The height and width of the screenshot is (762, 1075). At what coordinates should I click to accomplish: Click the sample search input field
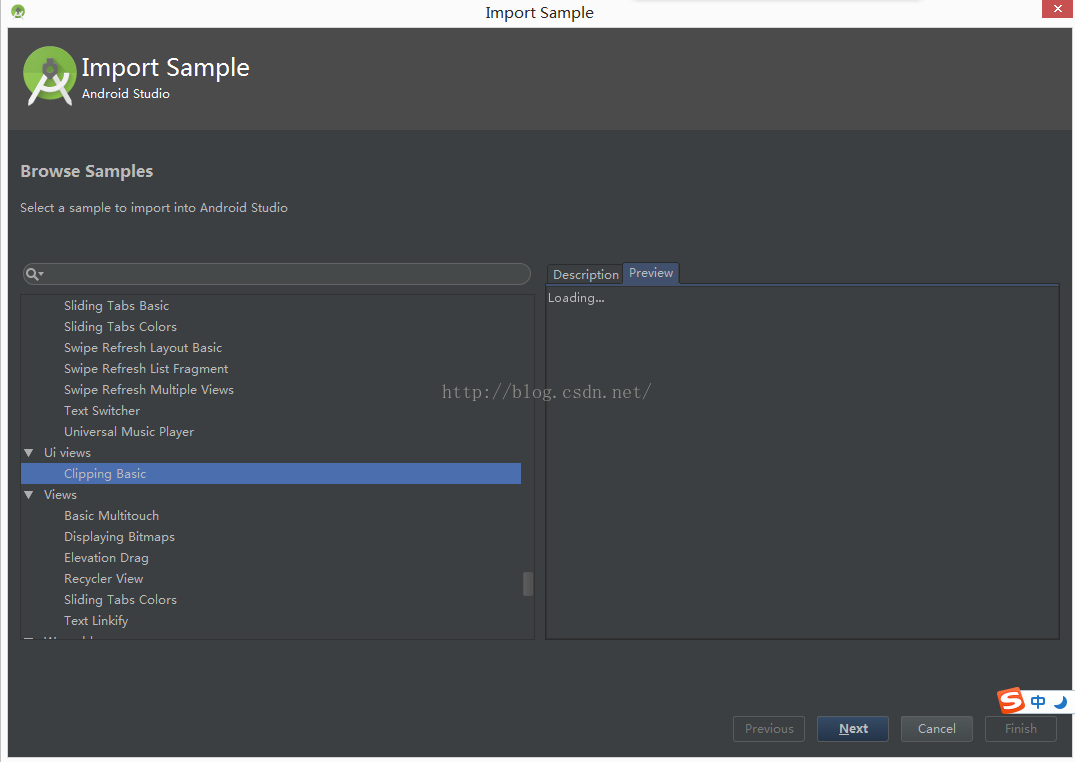(276, 274)
